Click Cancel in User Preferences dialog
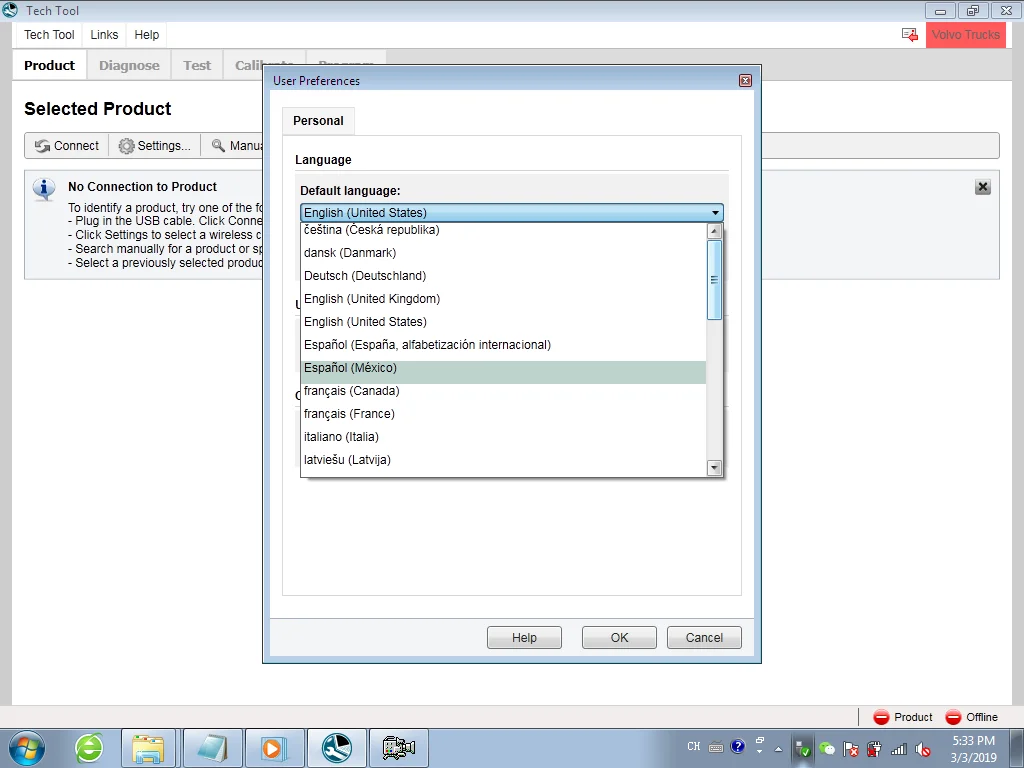 click(704, 637)
